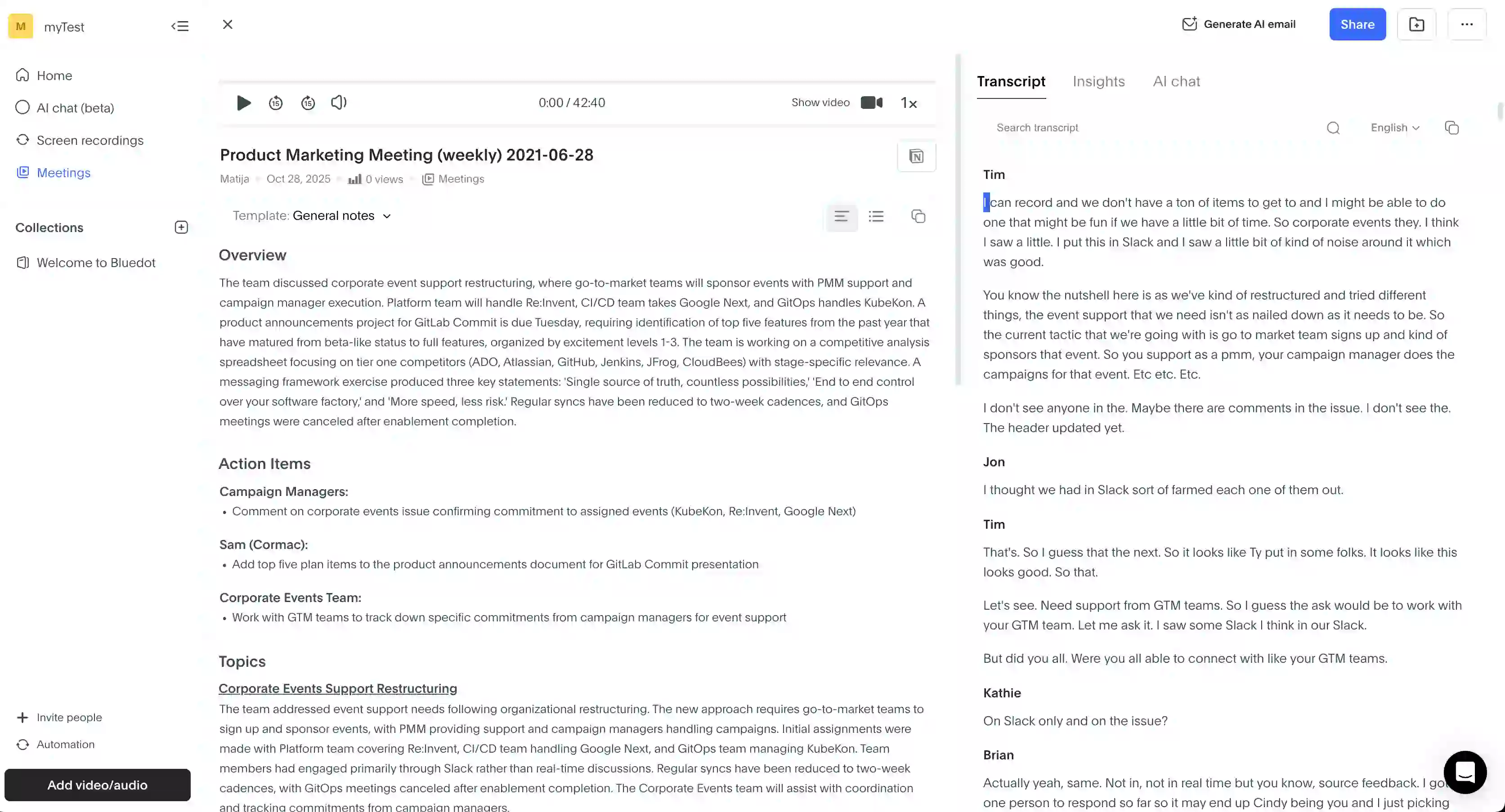Open the English language selector
Screen dimensions: 1505x812
[x=1395, y=127]
